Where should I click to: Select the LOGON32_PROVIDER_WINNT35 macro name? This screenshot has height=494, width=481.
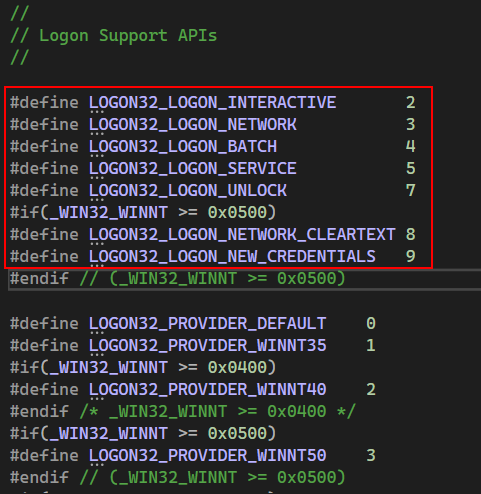207,345
